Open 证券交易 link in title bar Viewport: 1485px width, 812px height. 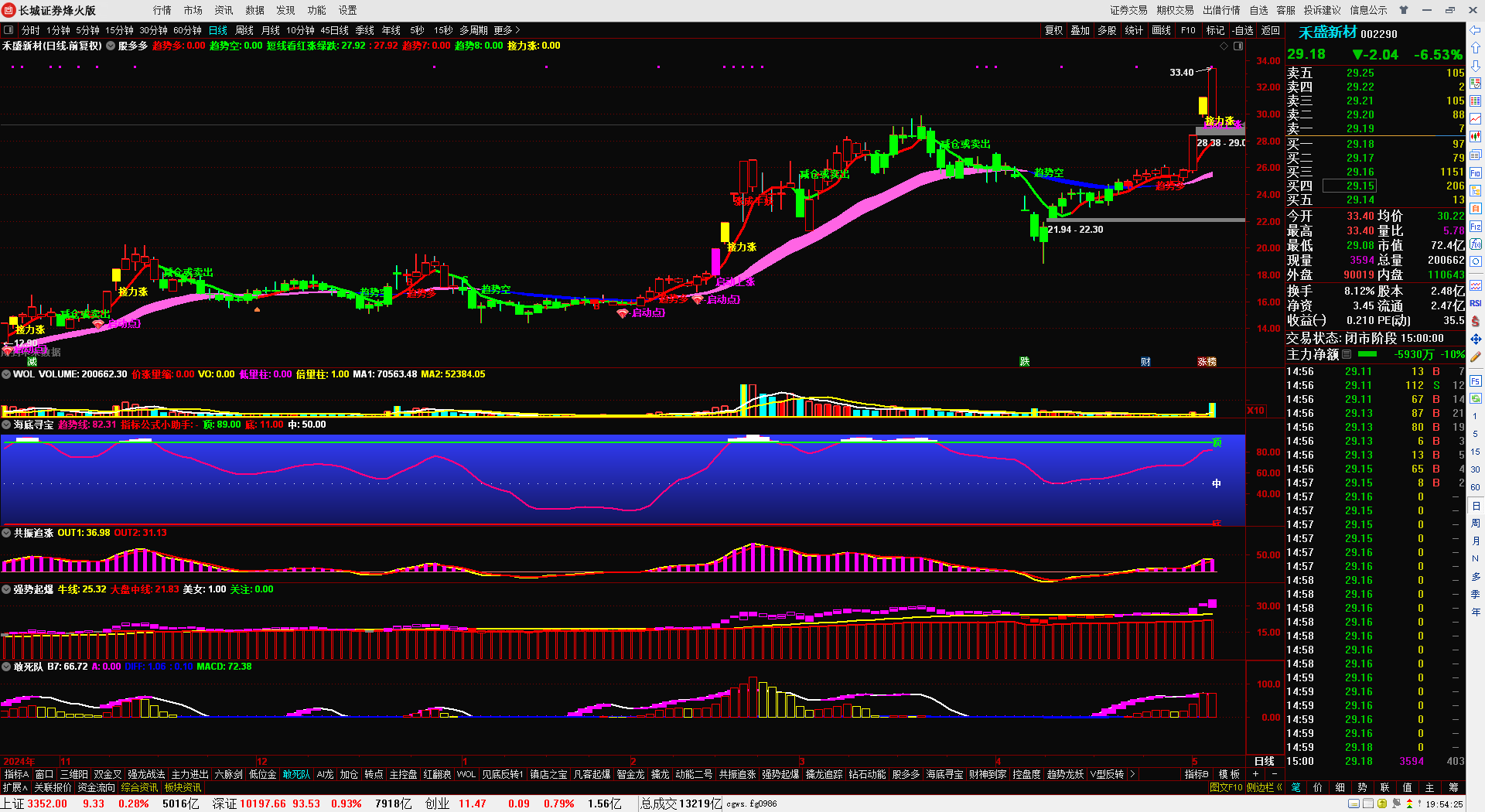1128,10
